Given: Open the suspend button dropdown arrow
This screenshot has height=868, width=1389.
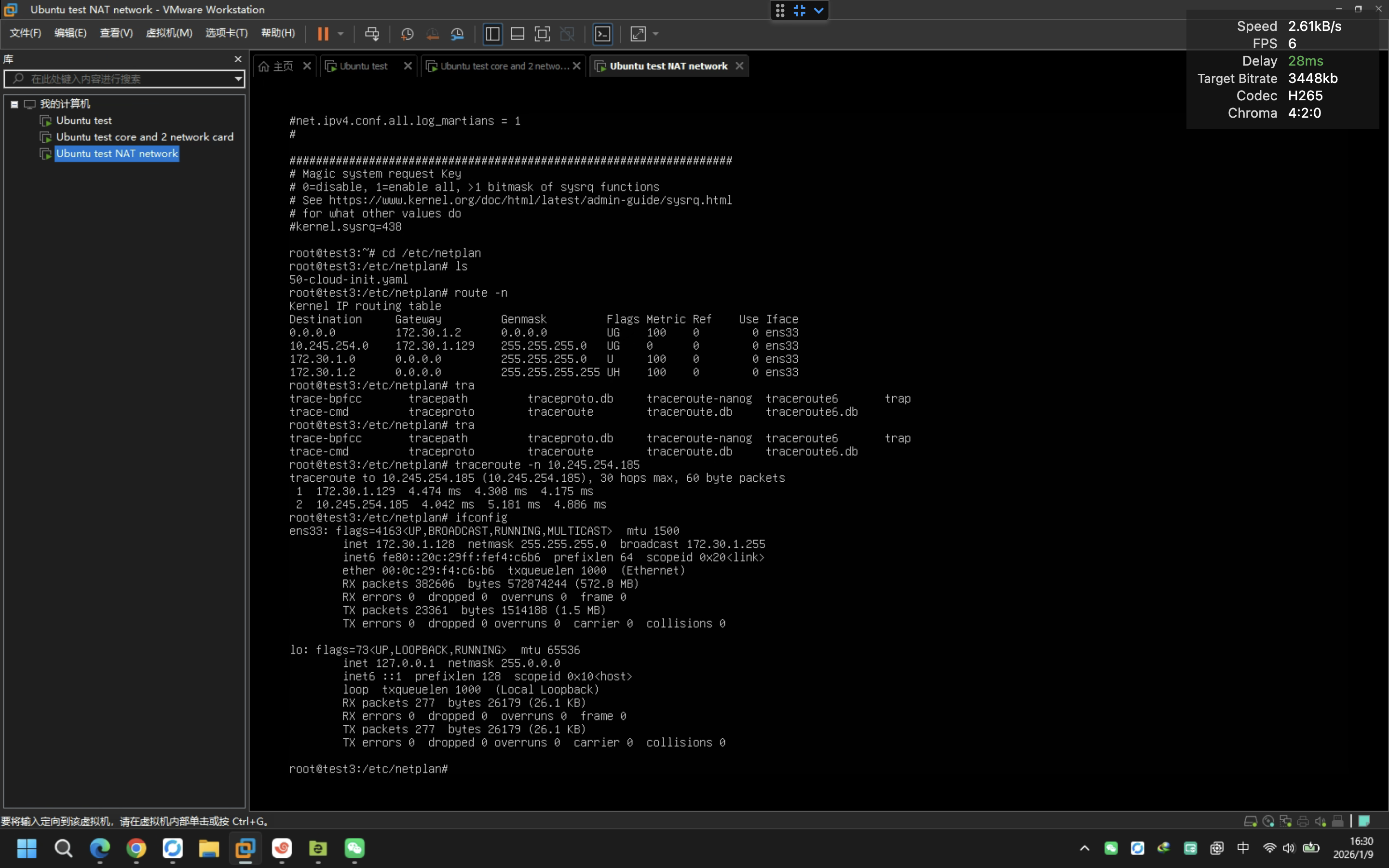Looking at the screenshot, I should point(340,34).
